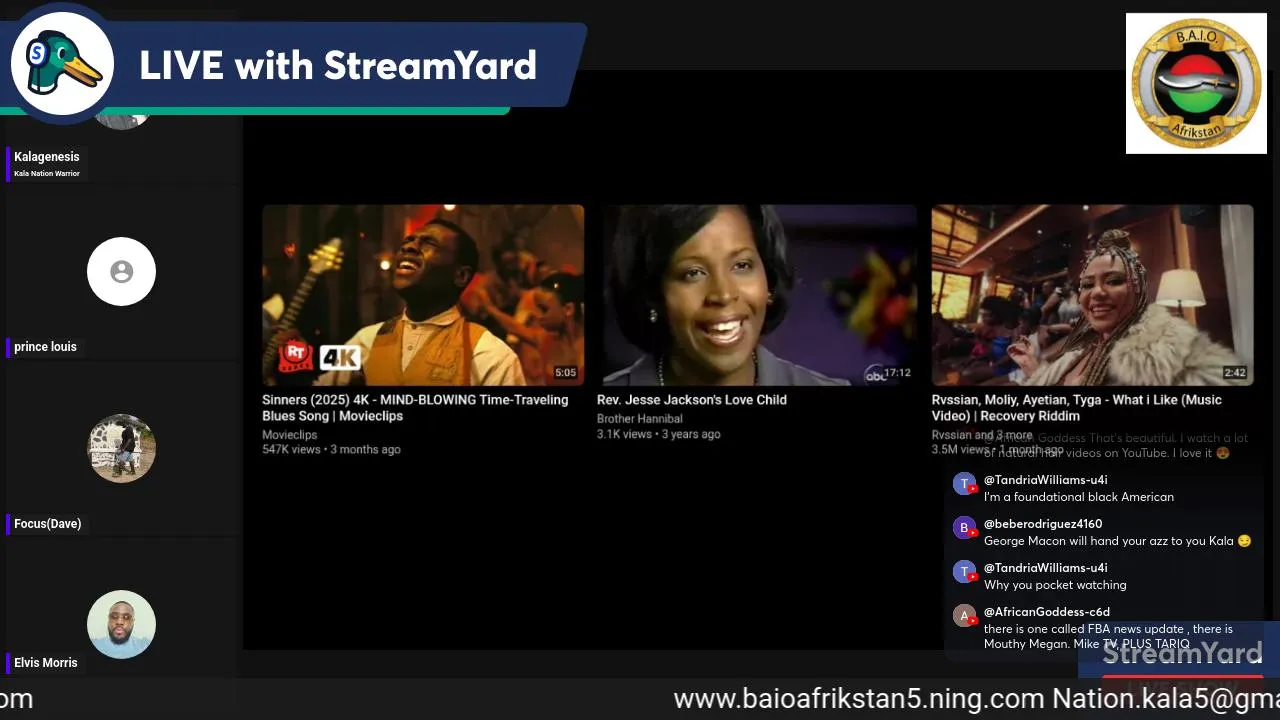Click beberodriguez4160 chat avatar
This screenshot has height=720, width=1280.
964,528
